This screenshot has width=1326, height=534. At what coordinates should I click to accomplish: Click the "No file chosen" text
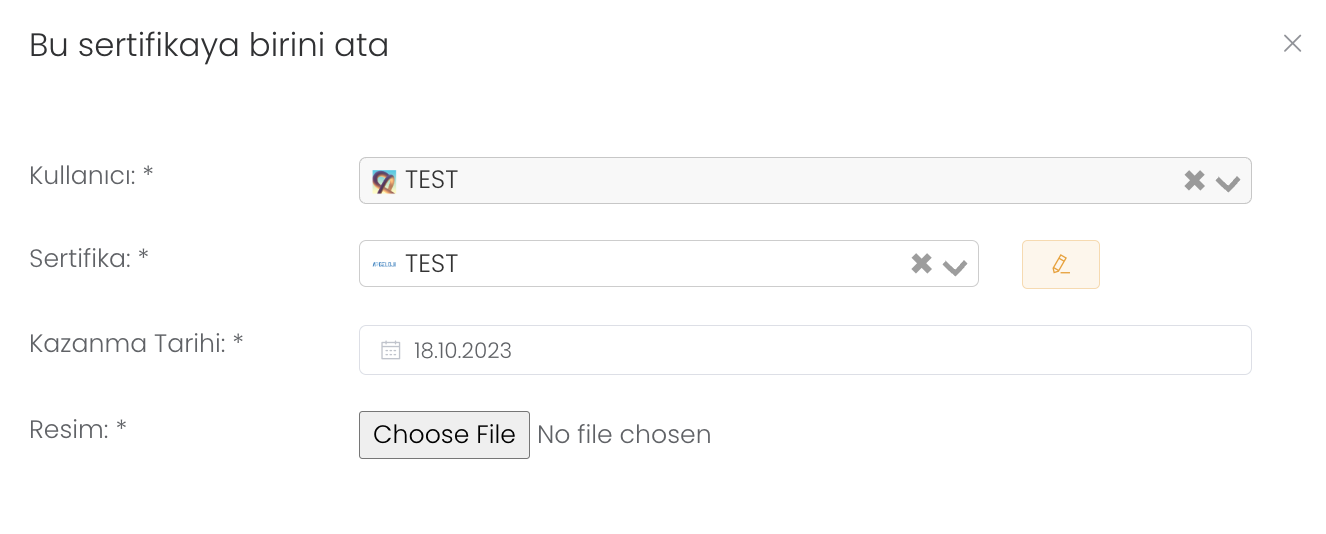point(624,435)
